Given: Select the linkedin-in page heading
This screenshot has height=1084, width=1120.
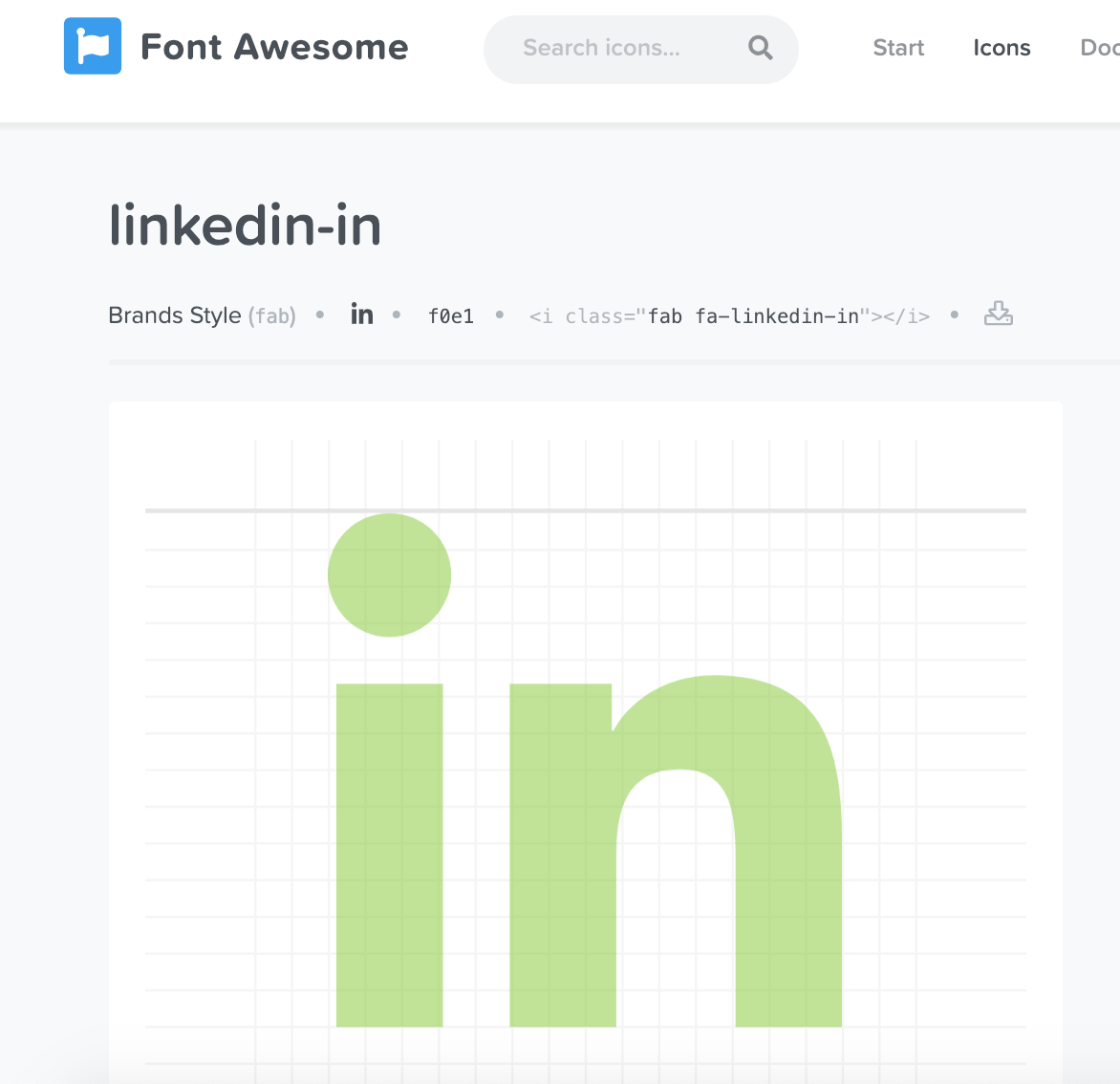Looking at the screenshot, I should tap(245, 225).
